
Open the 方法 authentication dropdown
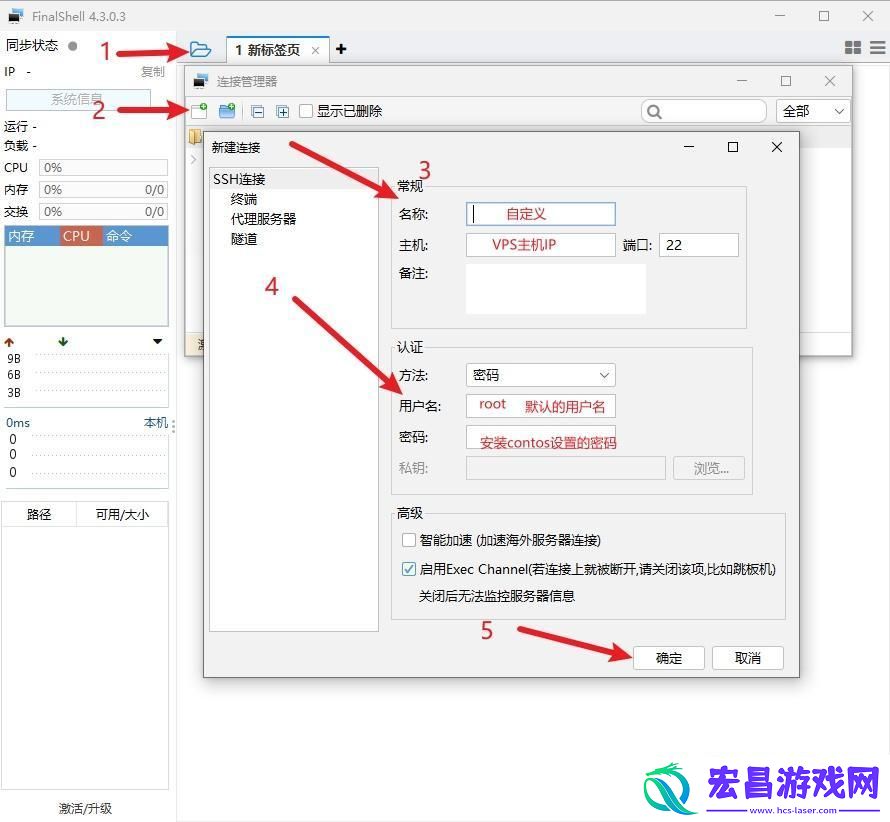tap(540, 375)
